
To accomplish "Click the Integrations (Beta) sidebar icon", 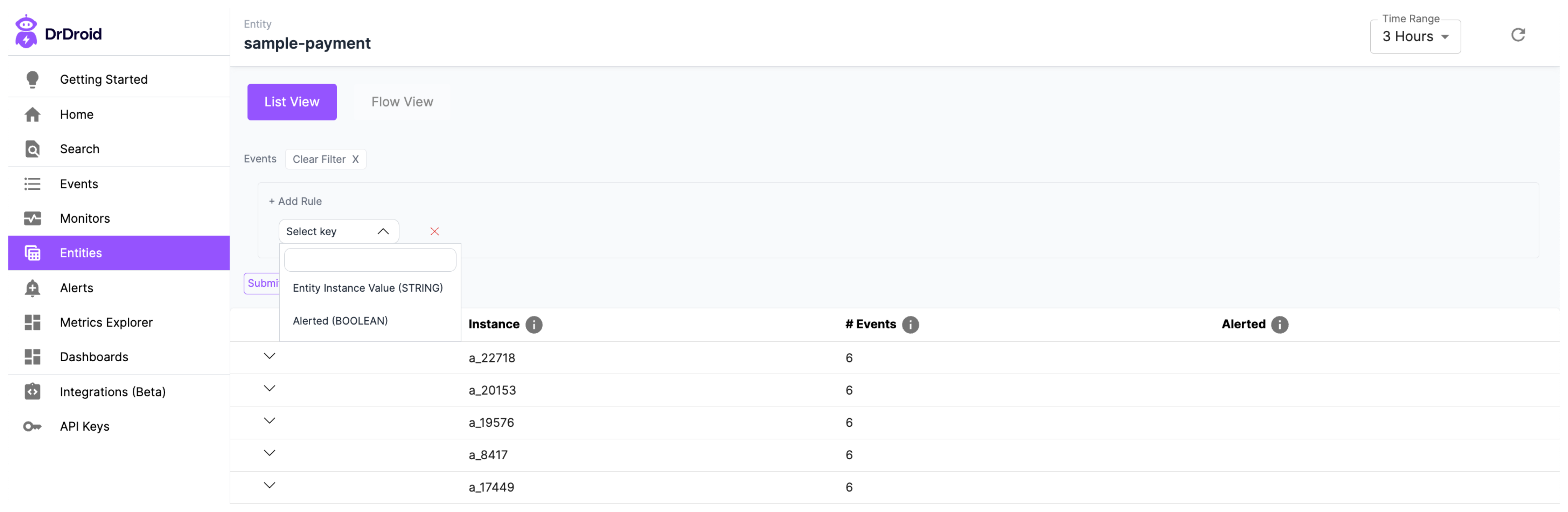I will pos(32,392).
